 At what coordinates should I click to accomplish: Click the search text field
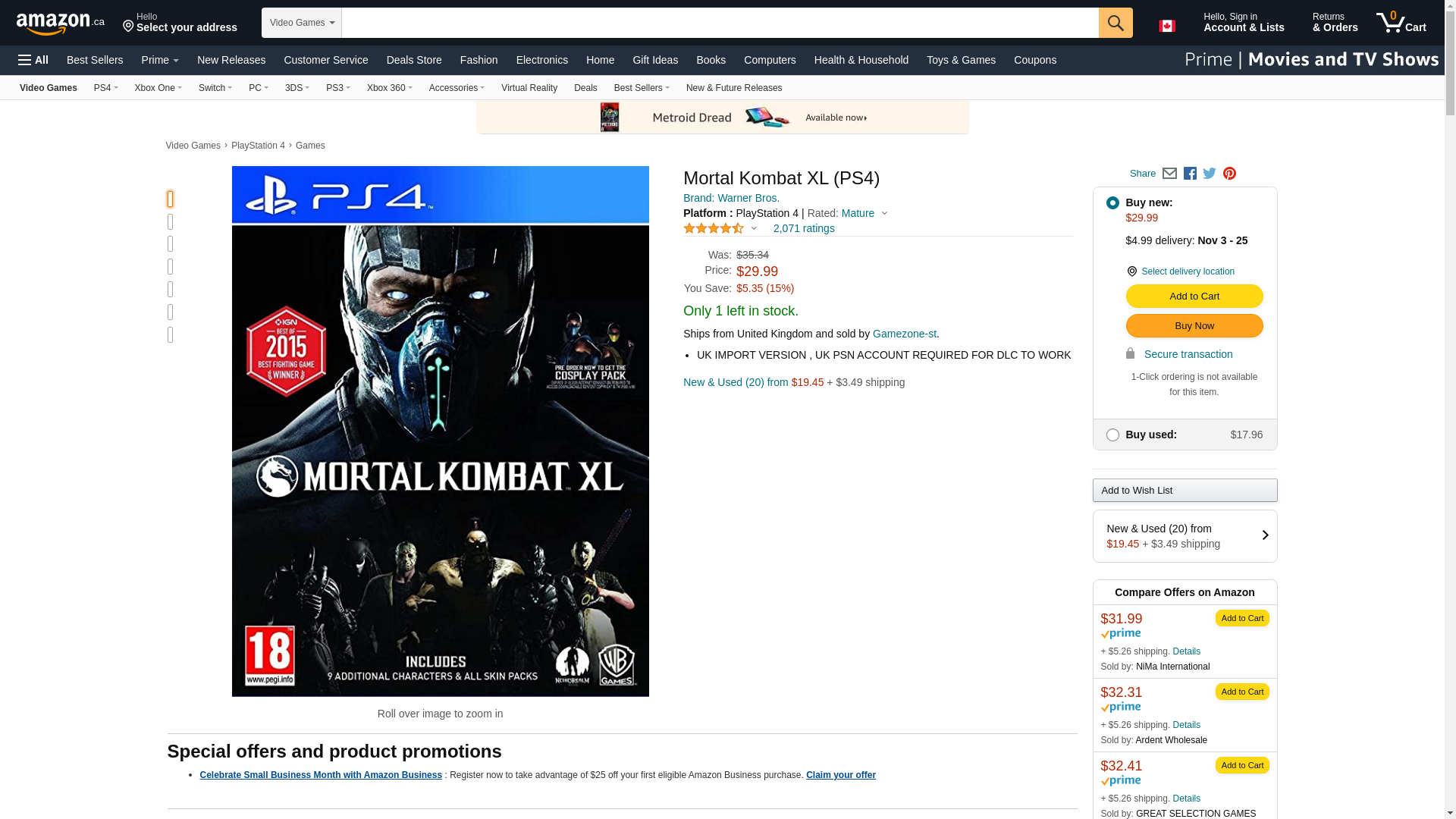click(x=719, y=23)
